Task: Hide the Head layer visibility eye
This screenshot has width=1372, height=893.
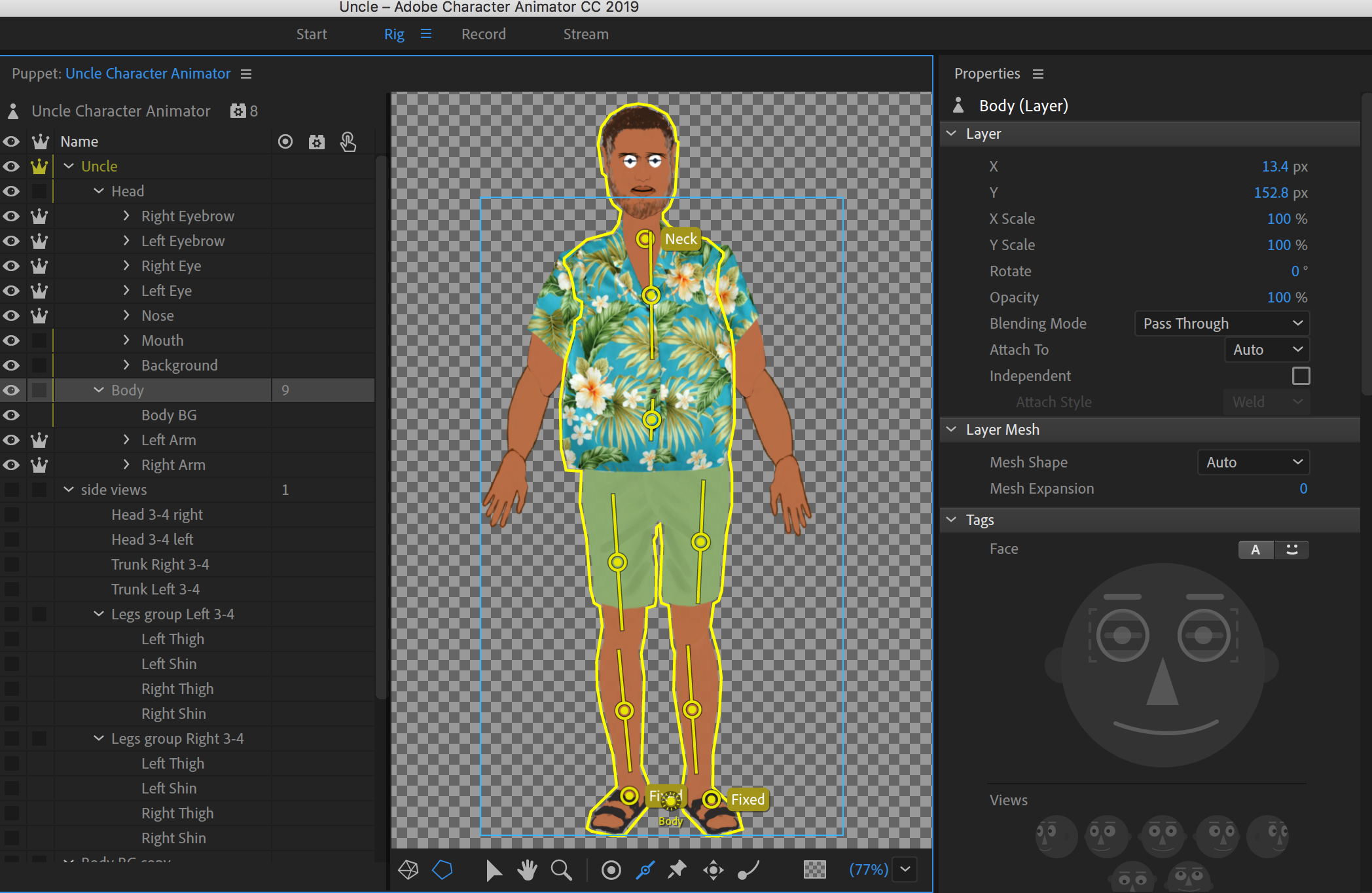Action: [x=11, y=191]
